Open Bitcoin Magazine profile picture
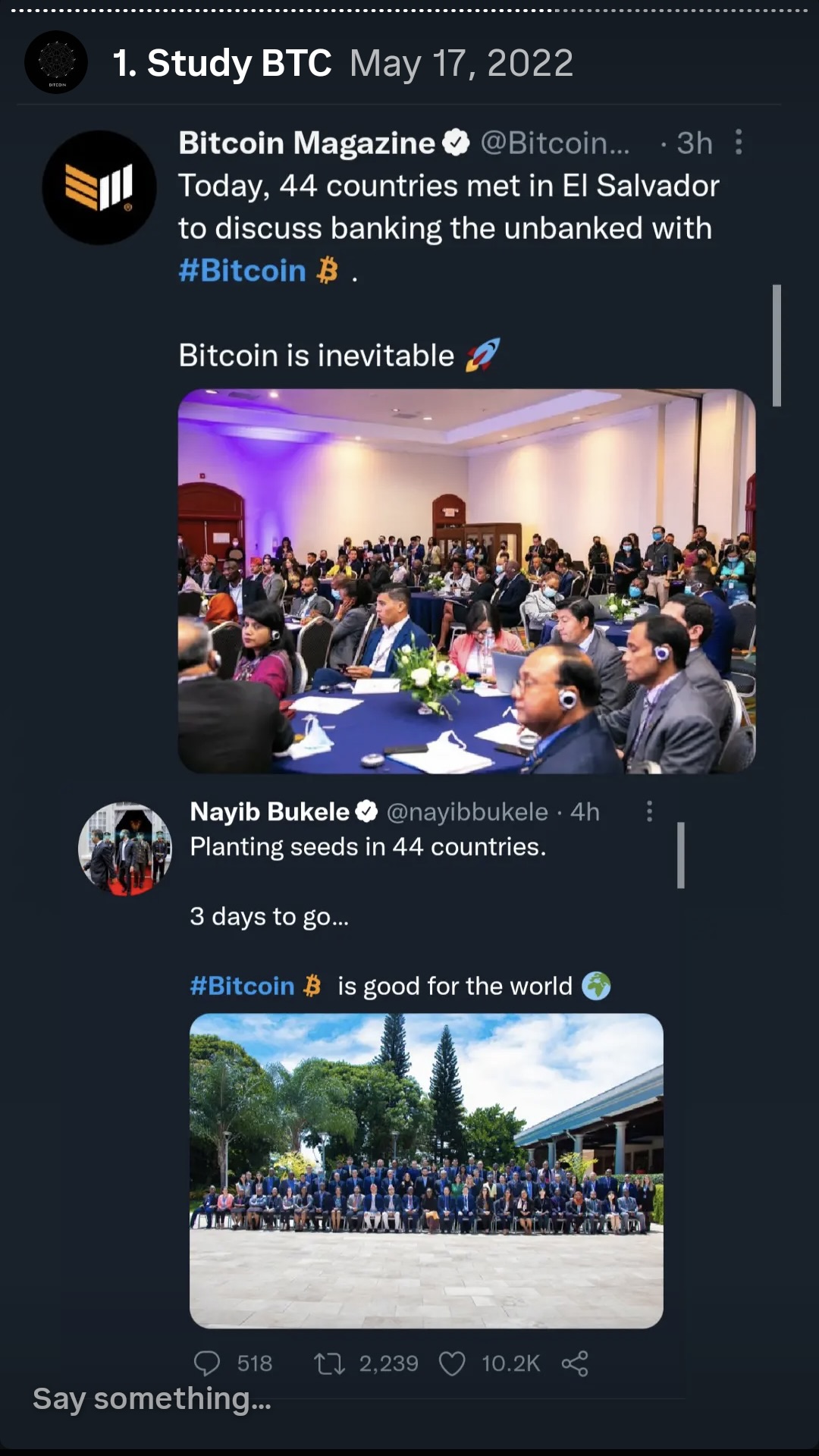 (x=99, y=187)
